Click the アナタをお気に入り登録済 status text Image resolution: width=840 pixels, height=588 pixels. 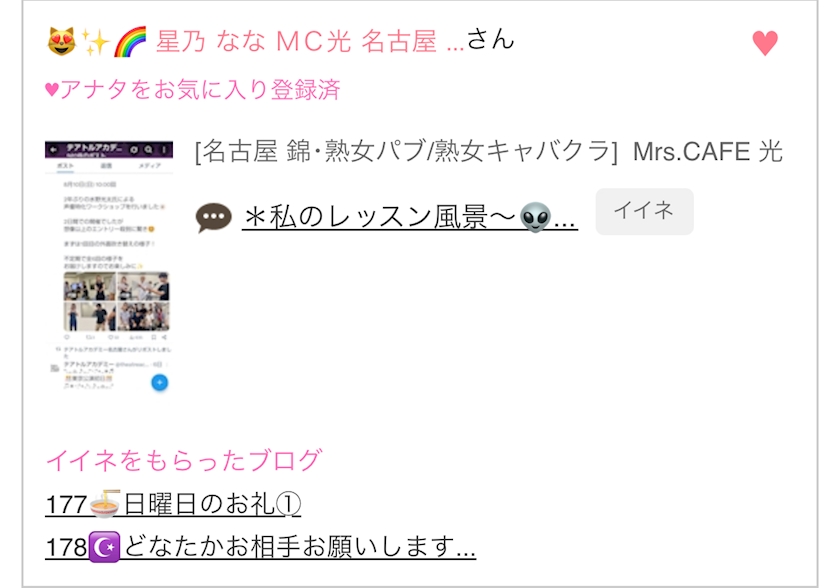pos(192,89)
